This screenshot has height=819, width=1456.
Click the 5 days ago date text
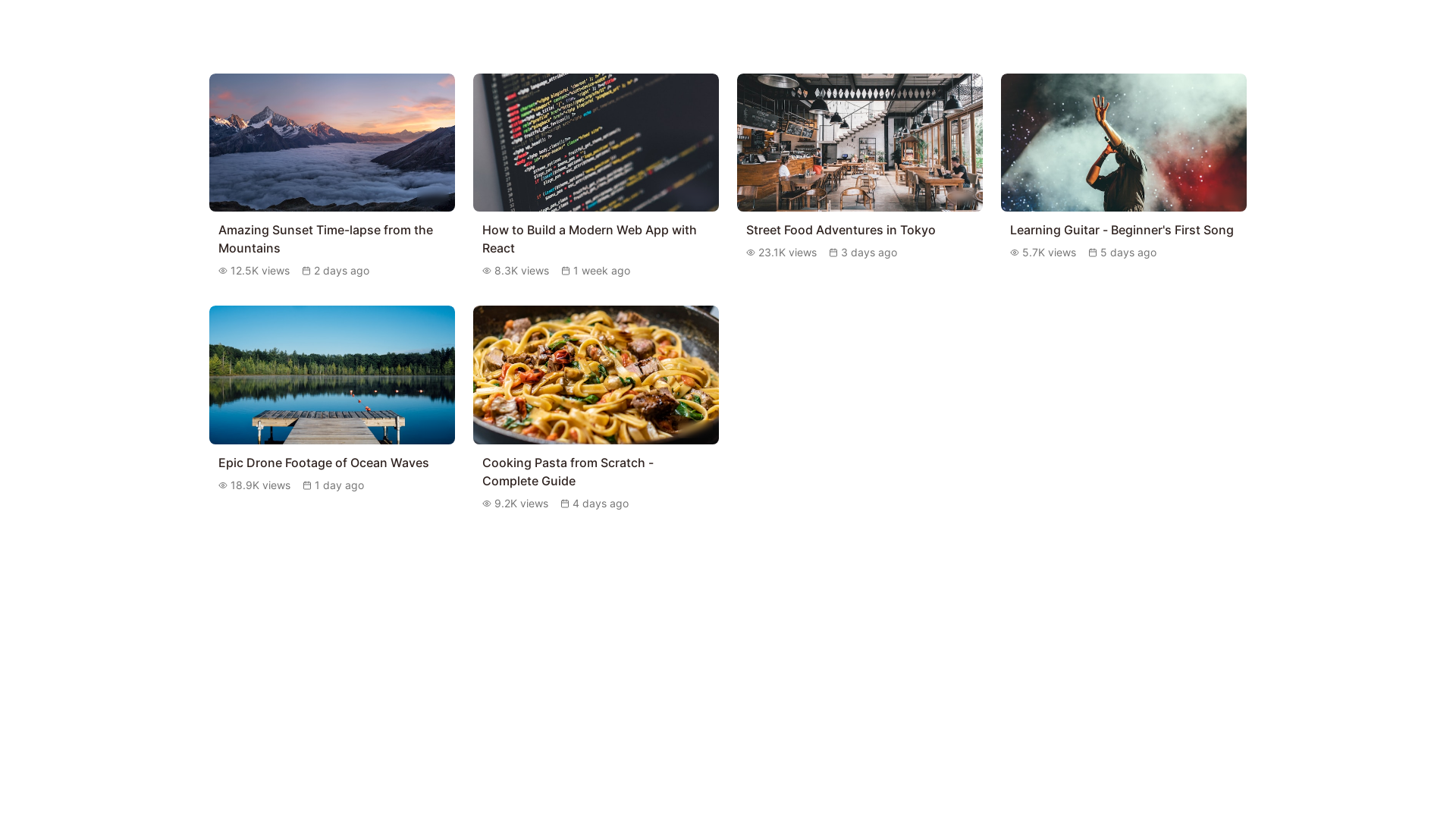pos(1128,253)
